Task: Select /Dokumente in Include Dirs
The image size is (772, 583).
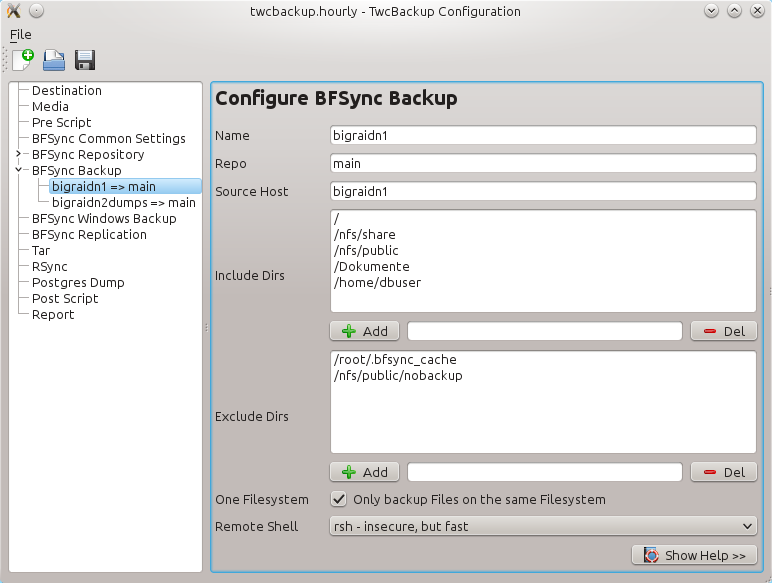Action: pos(372,266)
